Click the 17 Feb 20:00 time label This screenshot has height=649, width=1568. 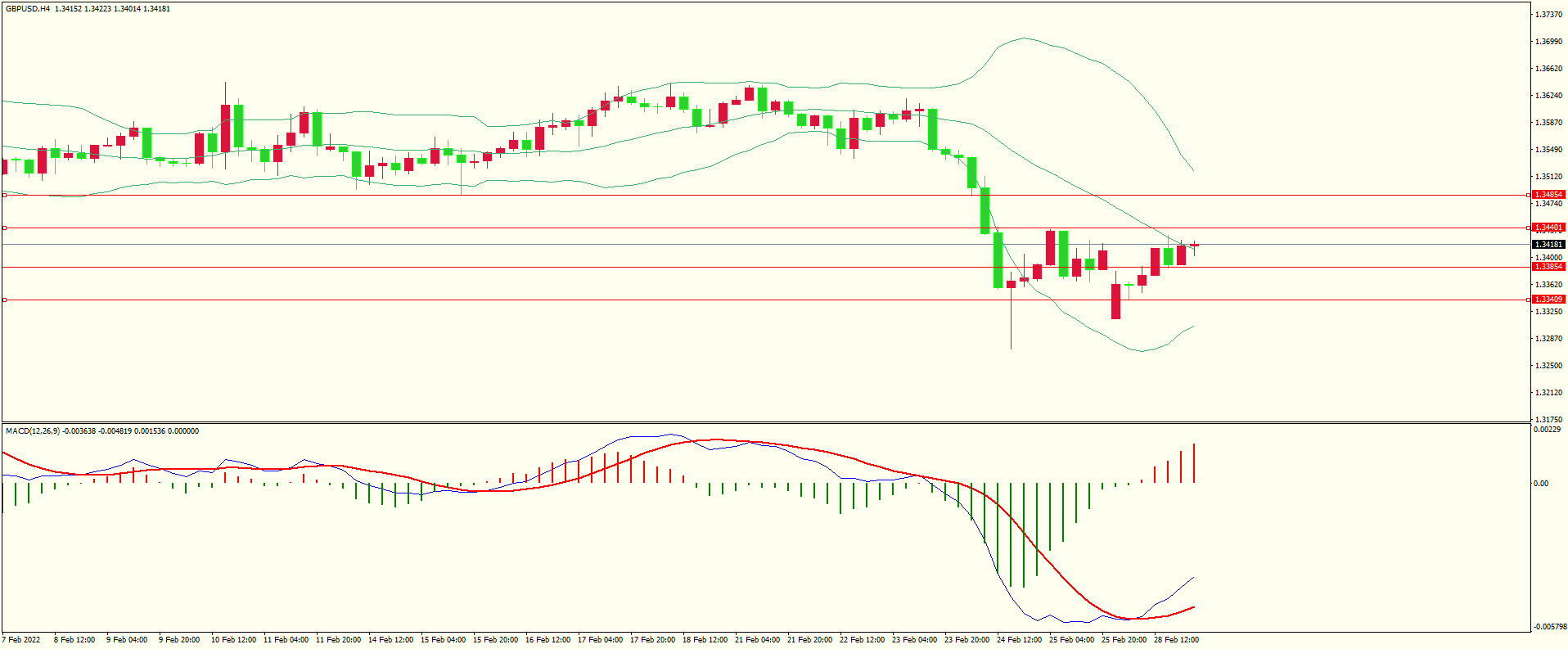[x=652, y=640]
